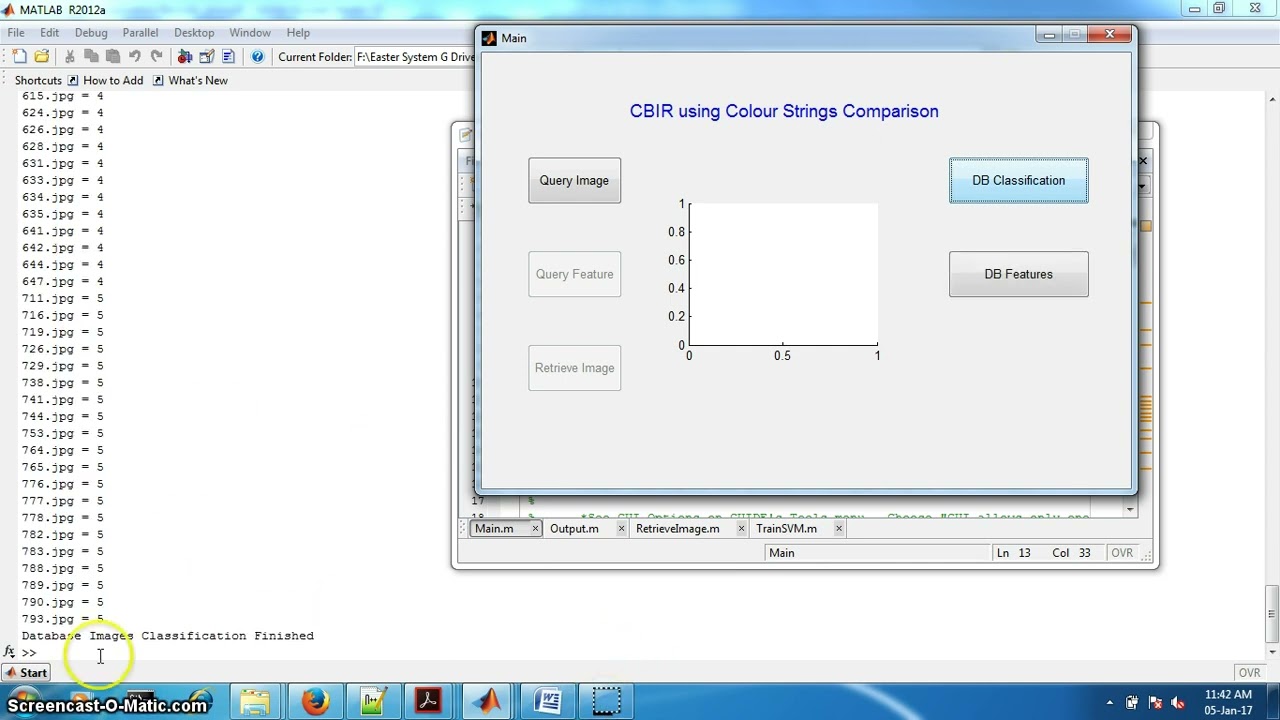The height and width of the screenshot is (720, 1280).
Task: Select line '790.jpg = 5'
Action: click(x=62, y=603)
